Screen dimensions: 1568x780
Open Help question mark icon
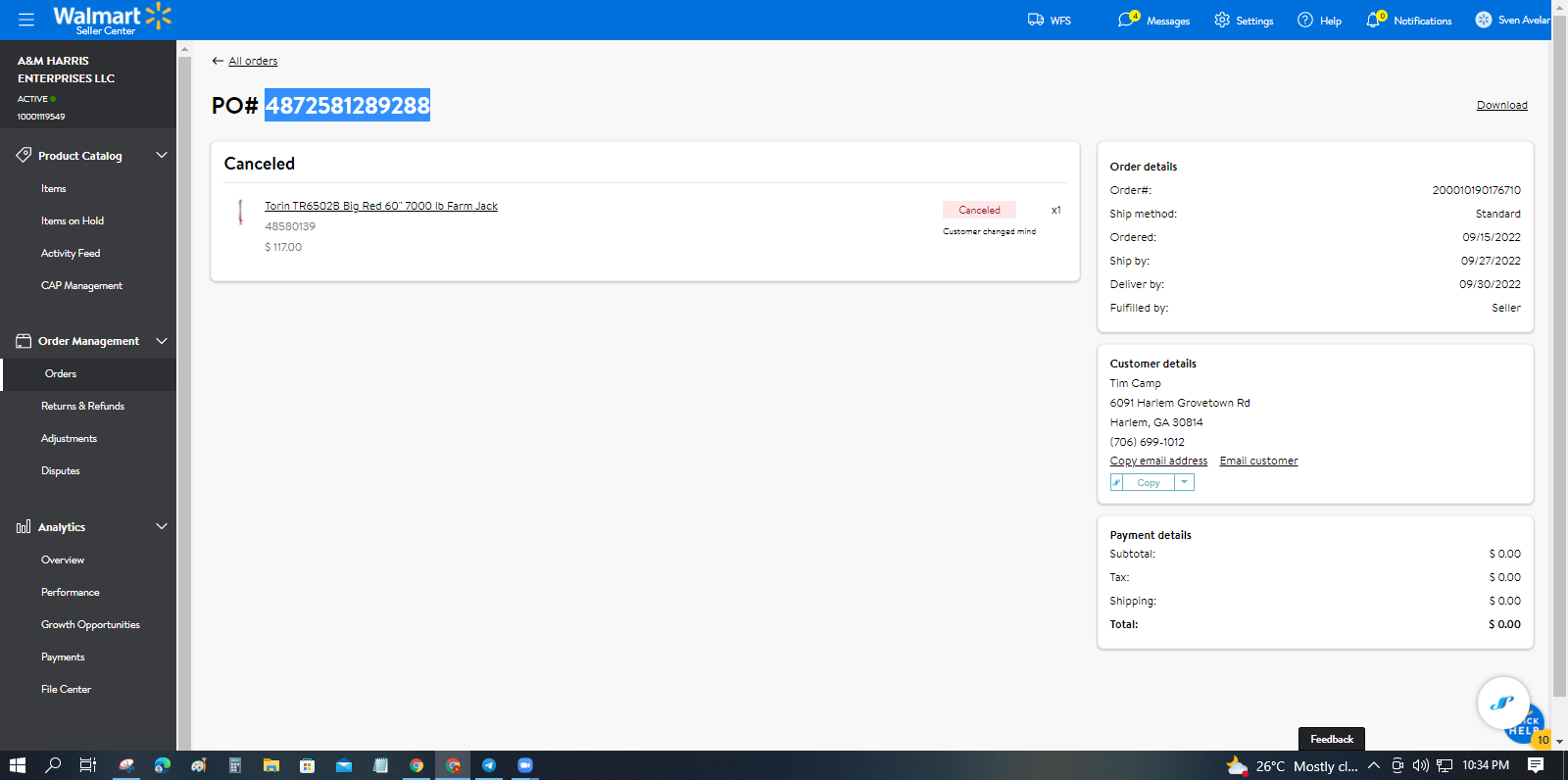coord(1305,20)
